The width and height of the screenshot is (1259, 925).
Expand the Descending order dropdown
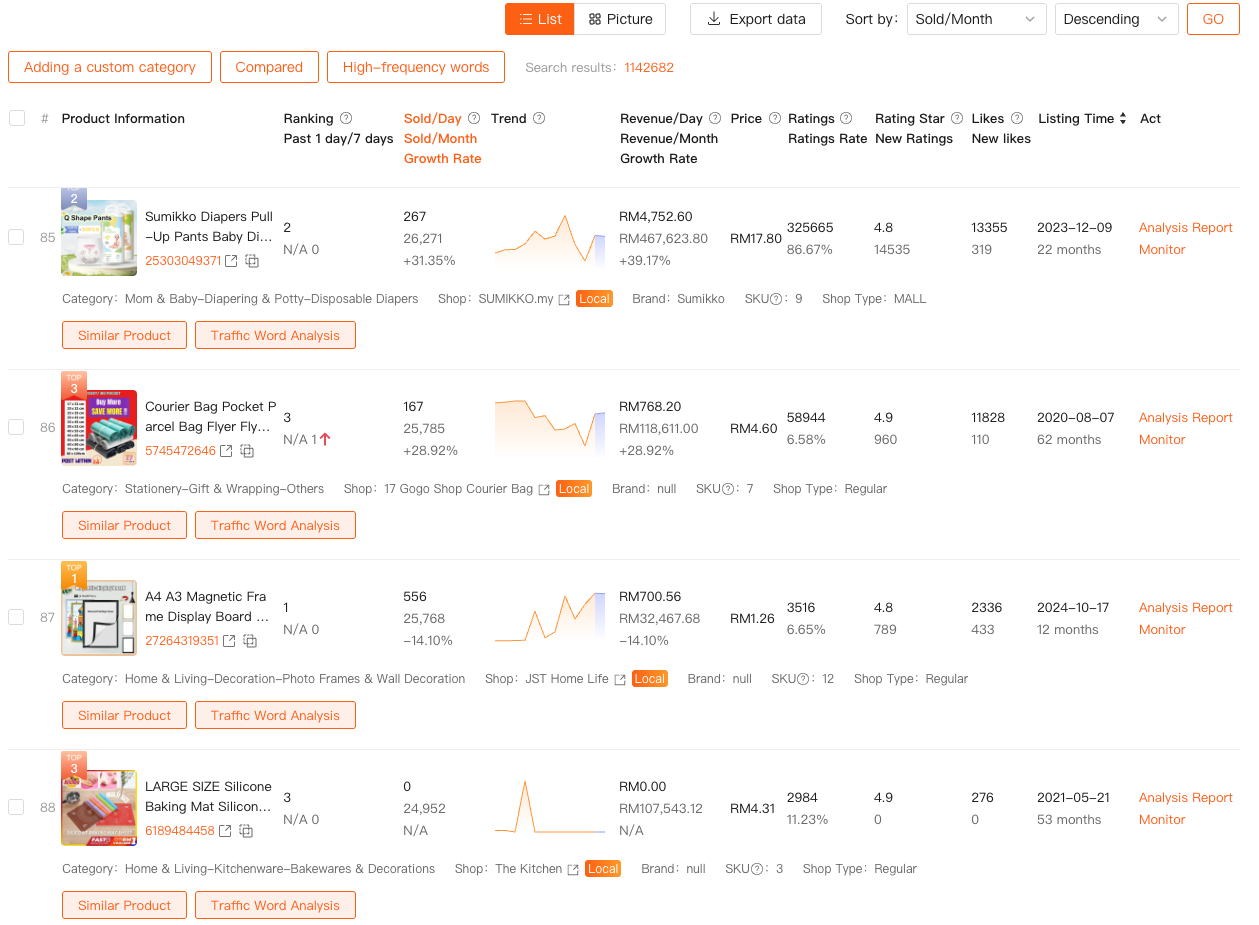1115,19
